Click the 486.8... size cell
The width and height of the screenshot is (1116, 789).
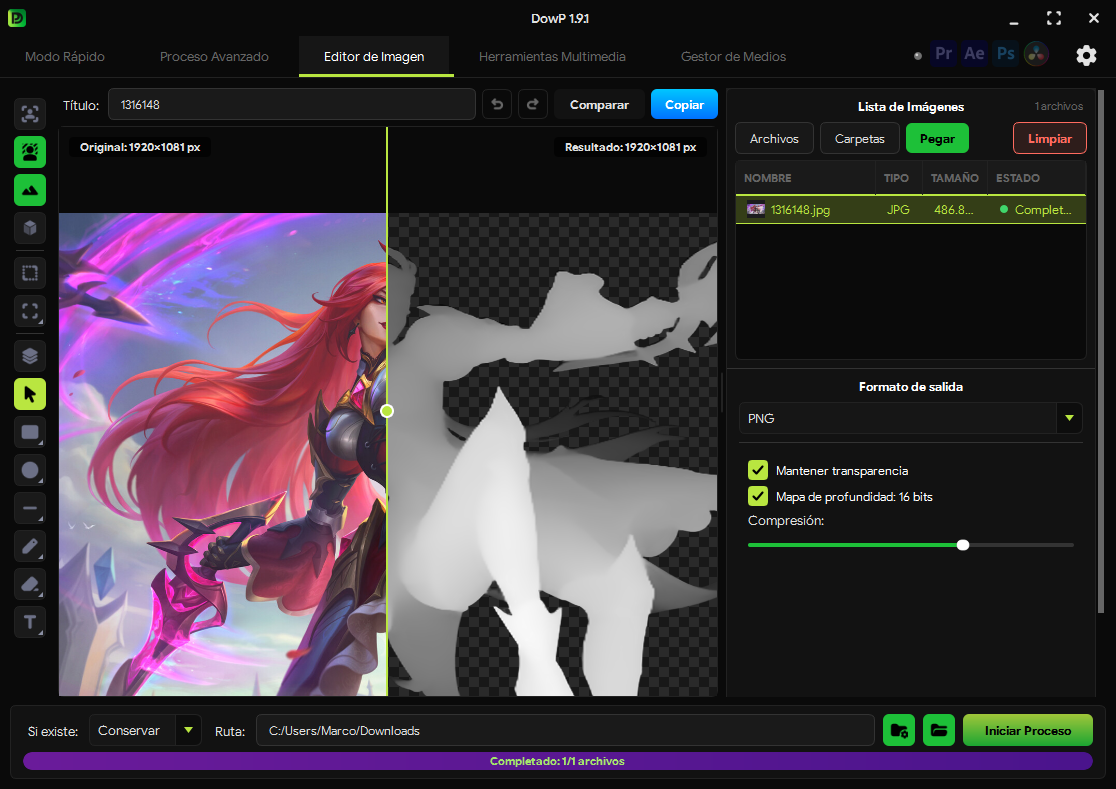954,210
